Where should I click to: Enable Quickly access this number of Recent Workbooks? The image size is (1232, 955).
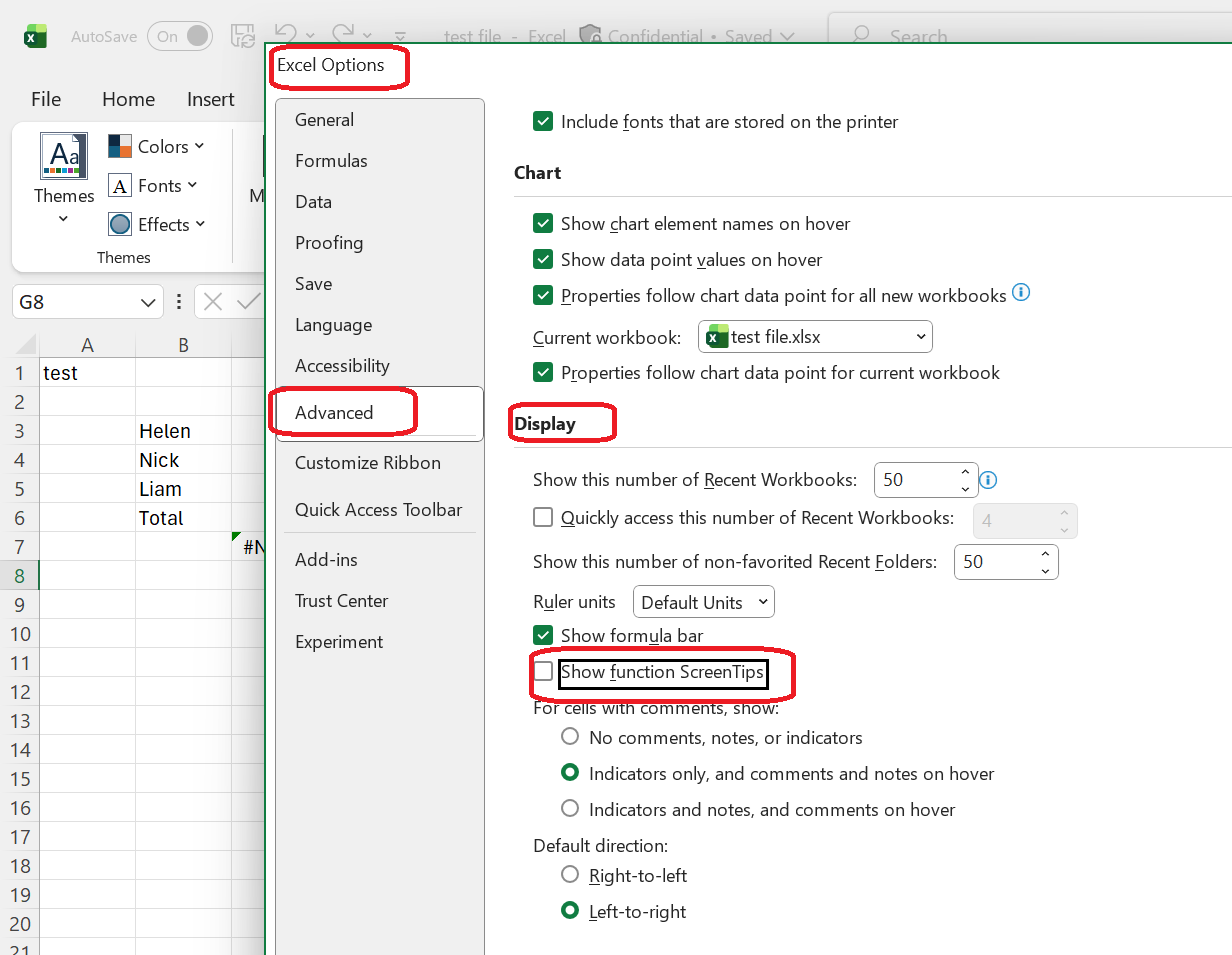543,518
